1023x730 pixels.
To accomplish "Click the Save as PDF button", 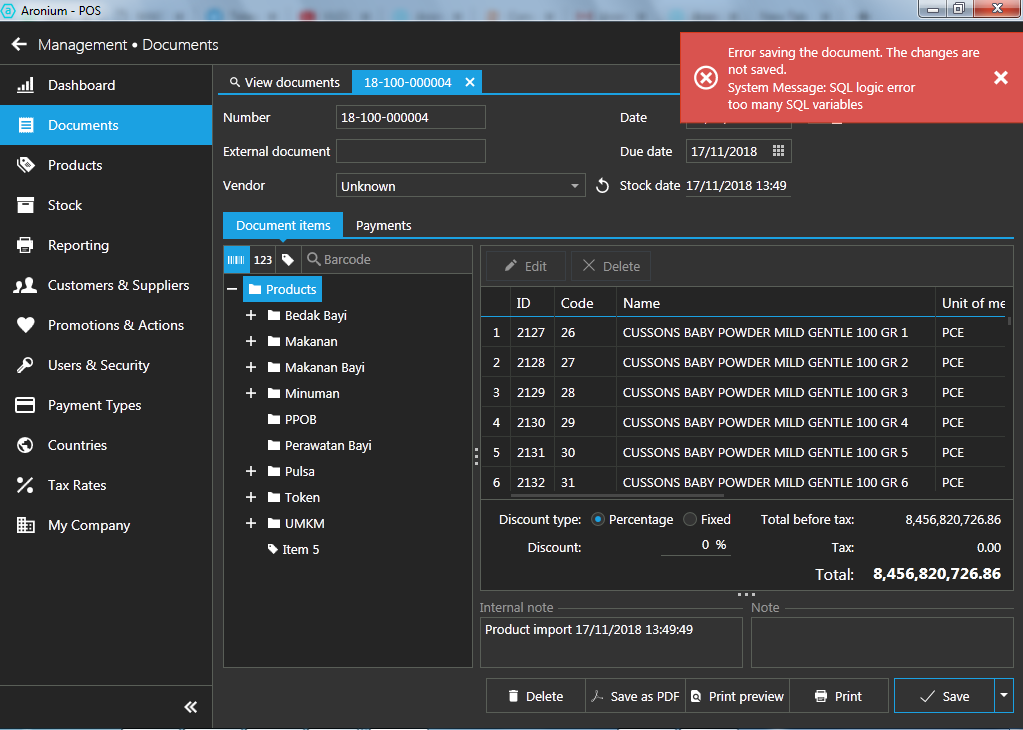I will pyautogui.click(x=635, y=696).
